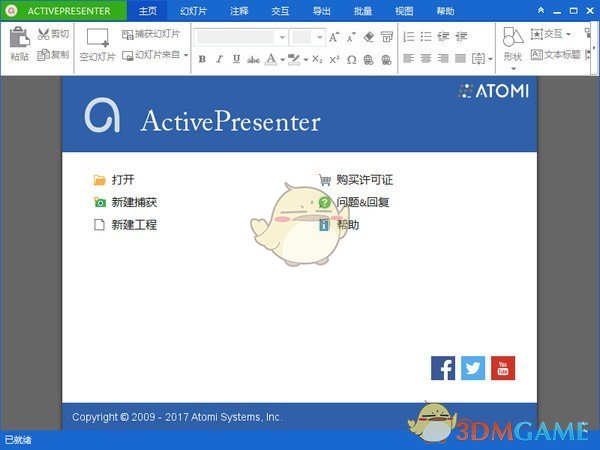Open the Twitter social icon
Image resolution: width=600 pixels, height=450 pixels.
point(473,368)
